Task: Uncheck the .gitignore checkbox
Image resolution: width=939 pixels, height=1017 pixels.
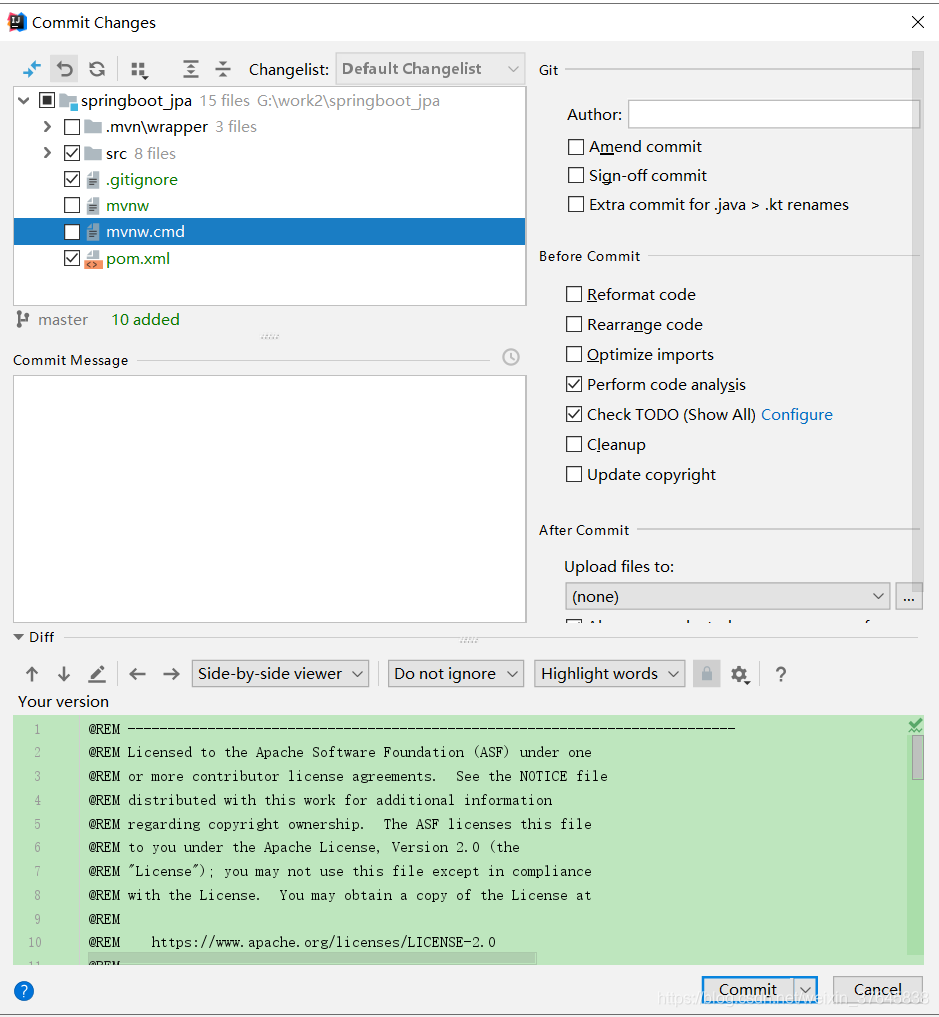Action: point(72,179)
